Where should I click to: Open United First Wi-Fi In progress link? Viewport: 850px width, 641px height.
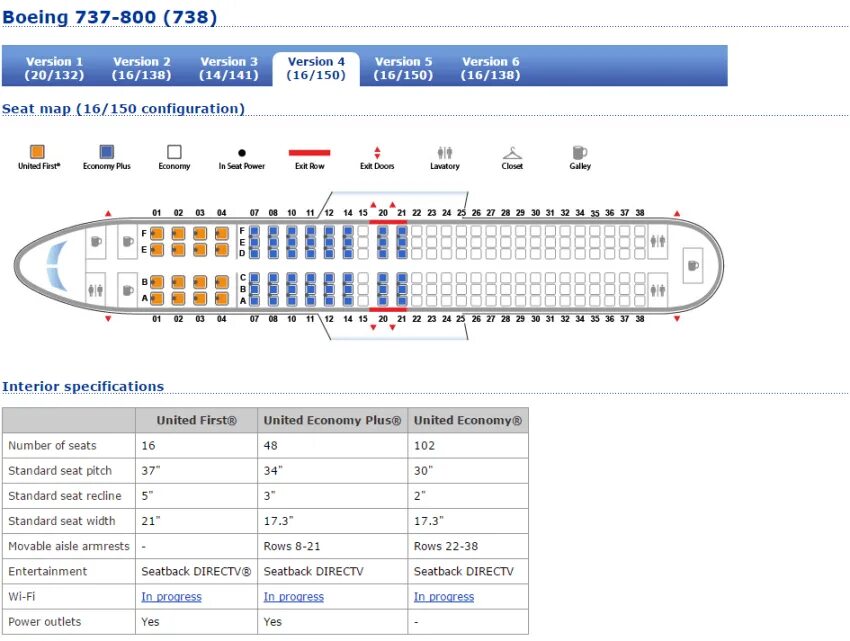click(171, 597)
